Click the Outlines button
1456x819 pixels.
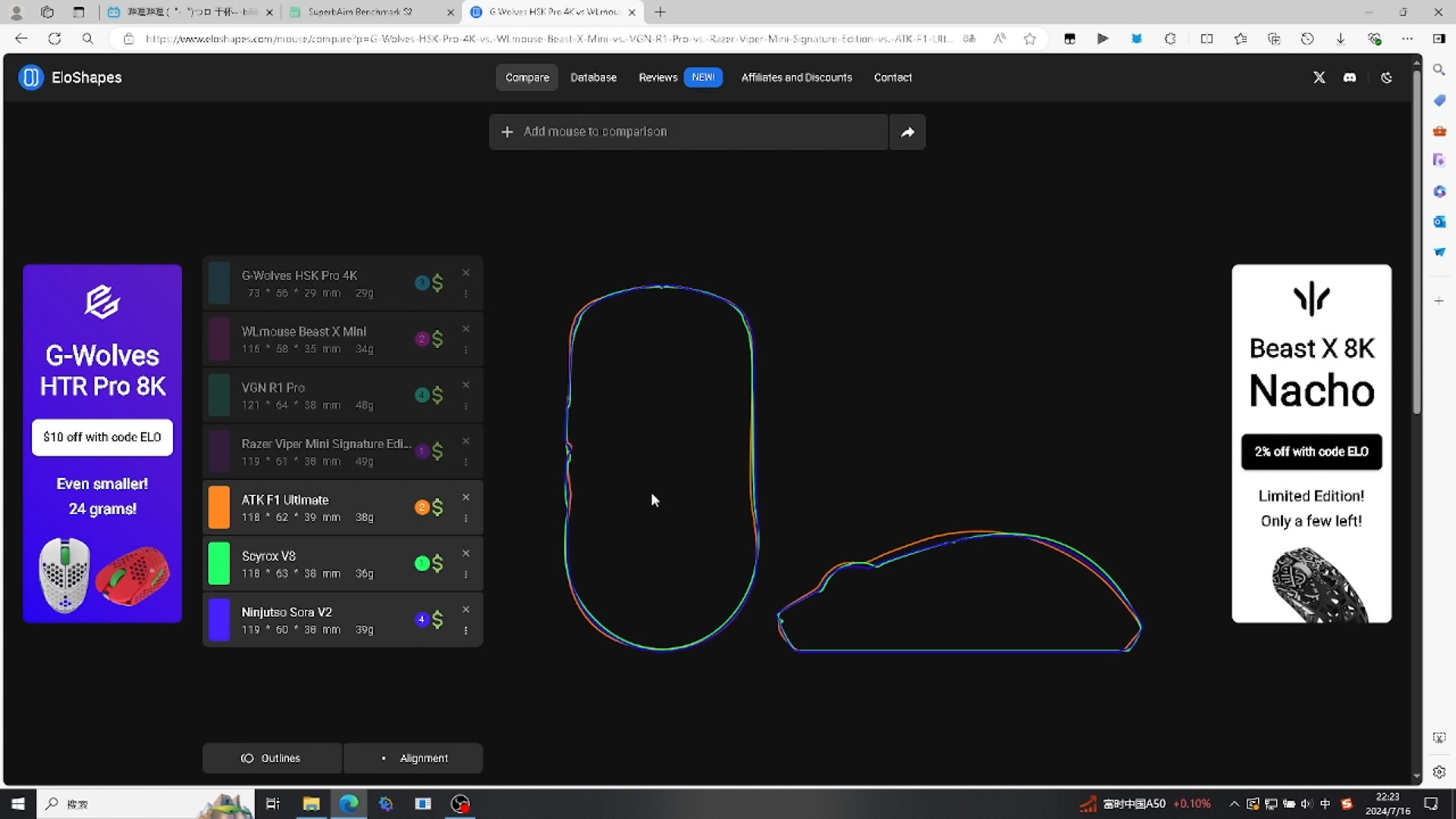click(271, 758)
